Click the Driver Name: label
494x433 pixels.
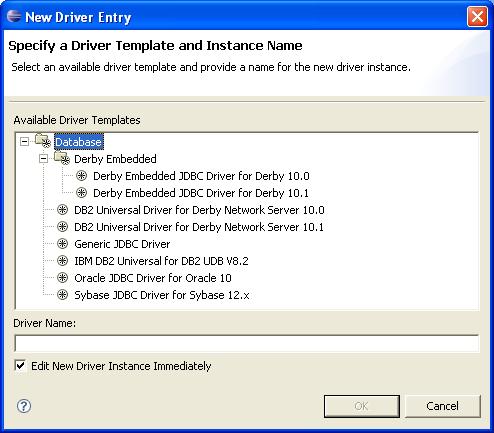click(x=45, y=323)
